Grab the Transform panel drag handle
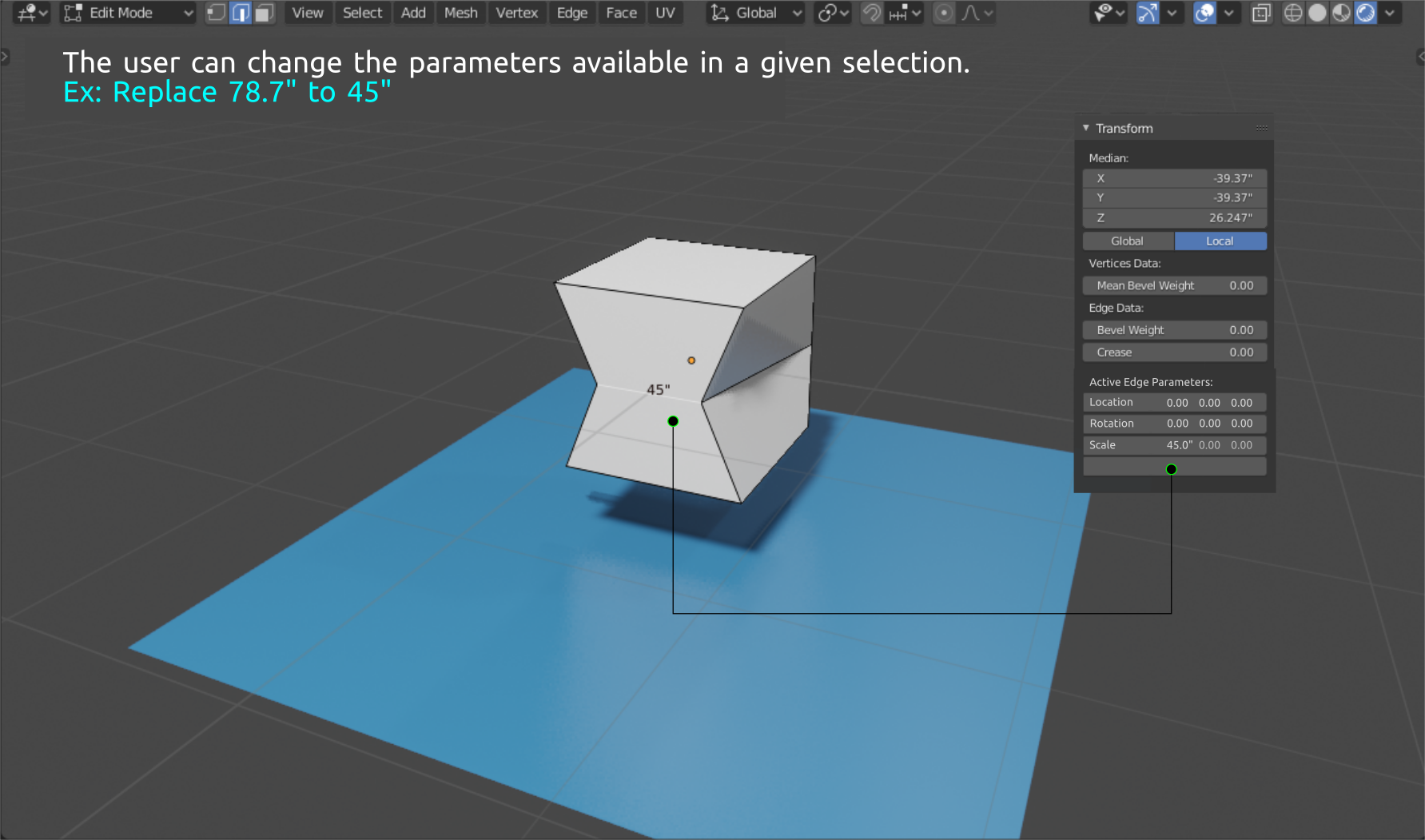Viewport: 1425px width, 840px height. pos(1261,128)
